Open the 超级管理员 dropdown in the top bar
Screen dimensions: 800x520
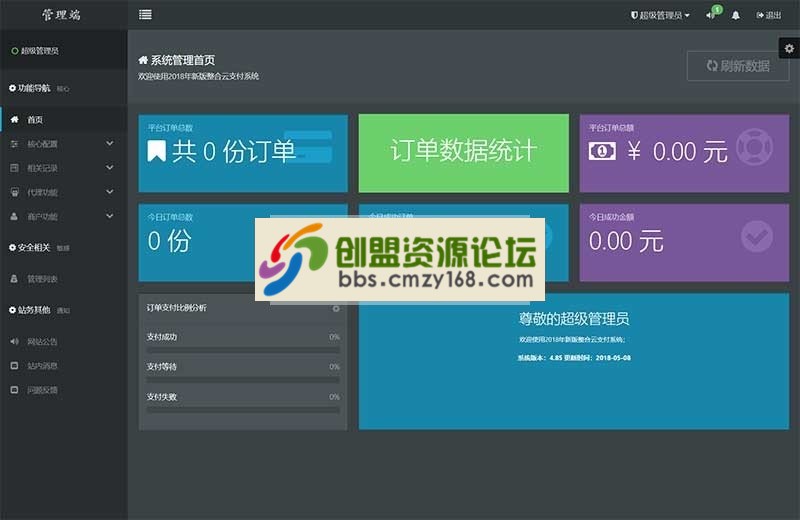click(x=660, y=15)
